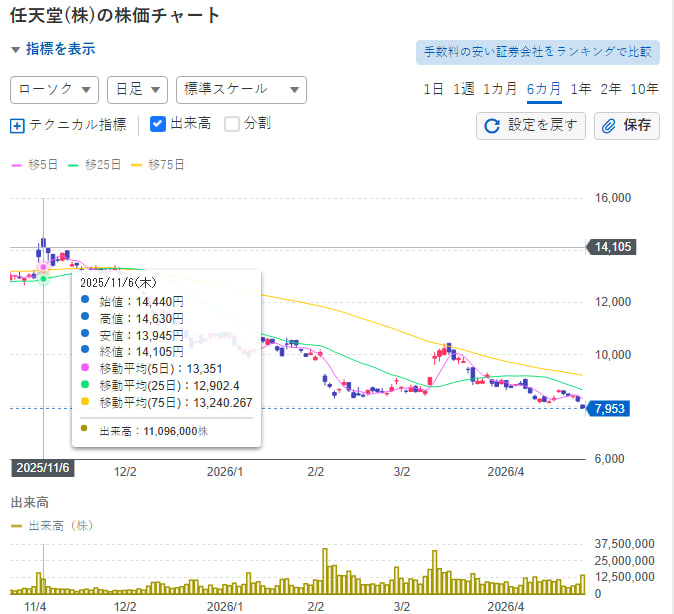Image resolution: width=674 pixels, height=614 pixels.
Task: Click the 任天堂(株)の株価チャート heading
Action: 115,16
